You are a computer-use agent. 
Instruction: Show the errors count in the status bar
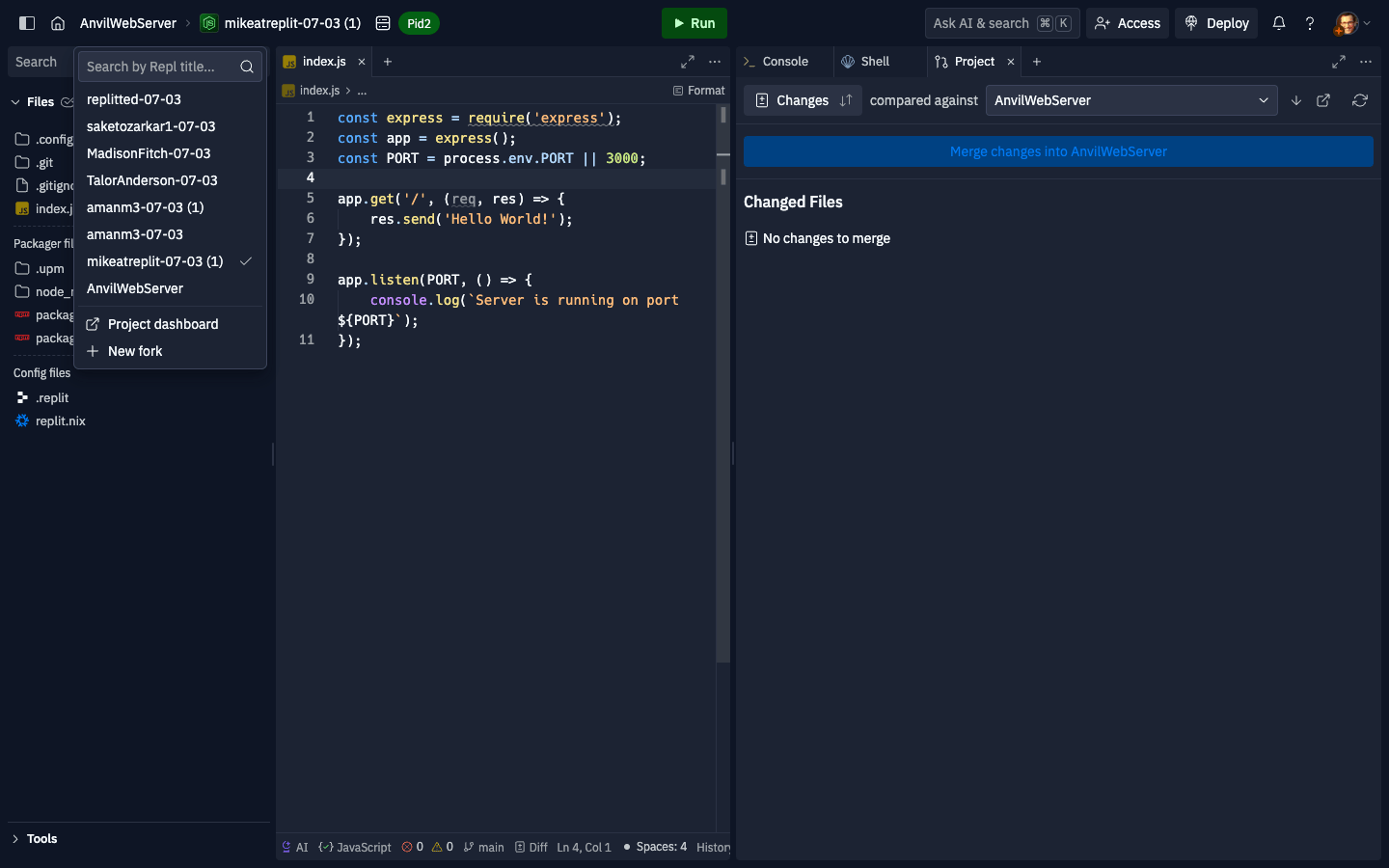point(413,847)
